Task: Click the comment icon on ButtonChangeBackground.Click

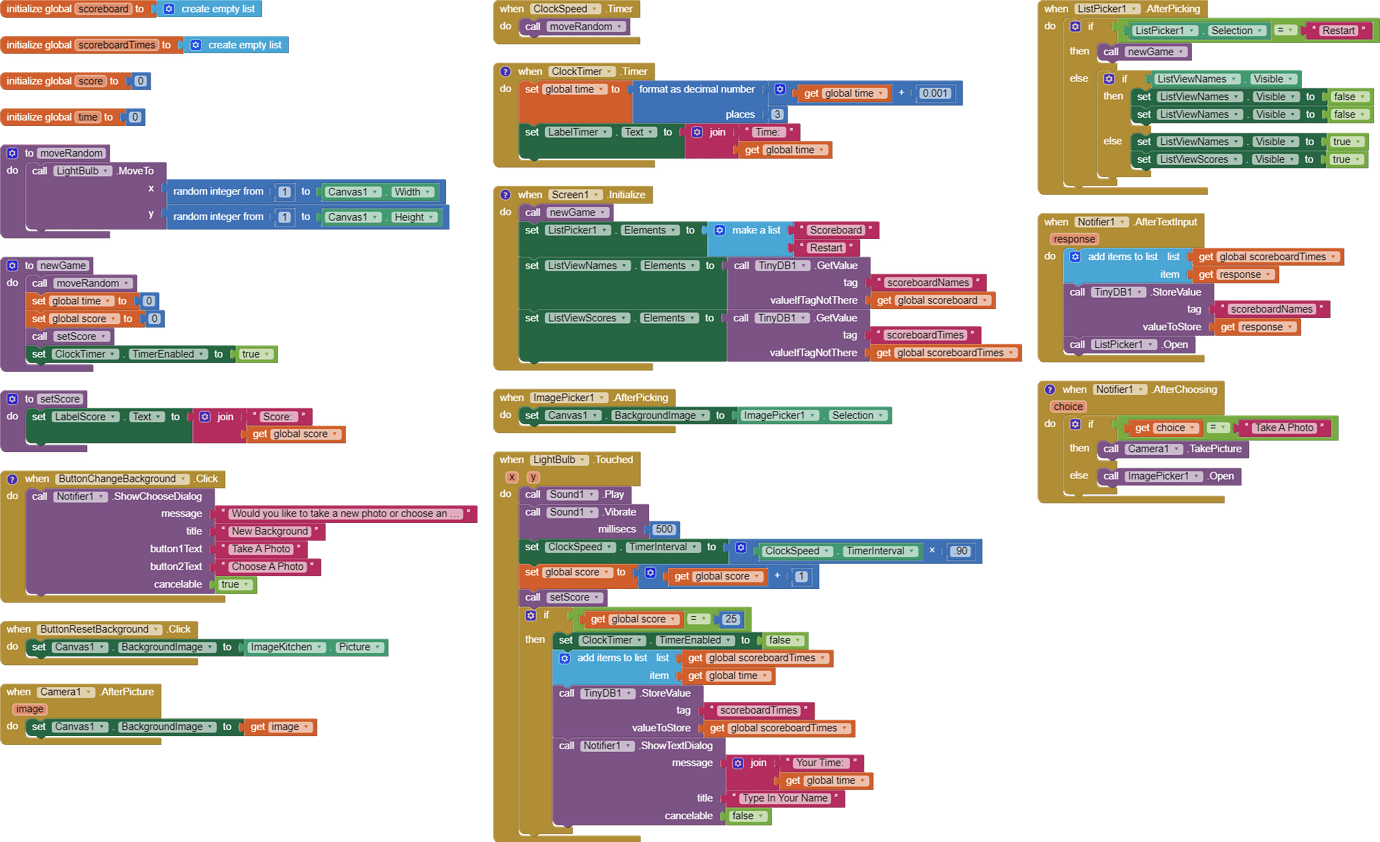Action: point(12,479)
